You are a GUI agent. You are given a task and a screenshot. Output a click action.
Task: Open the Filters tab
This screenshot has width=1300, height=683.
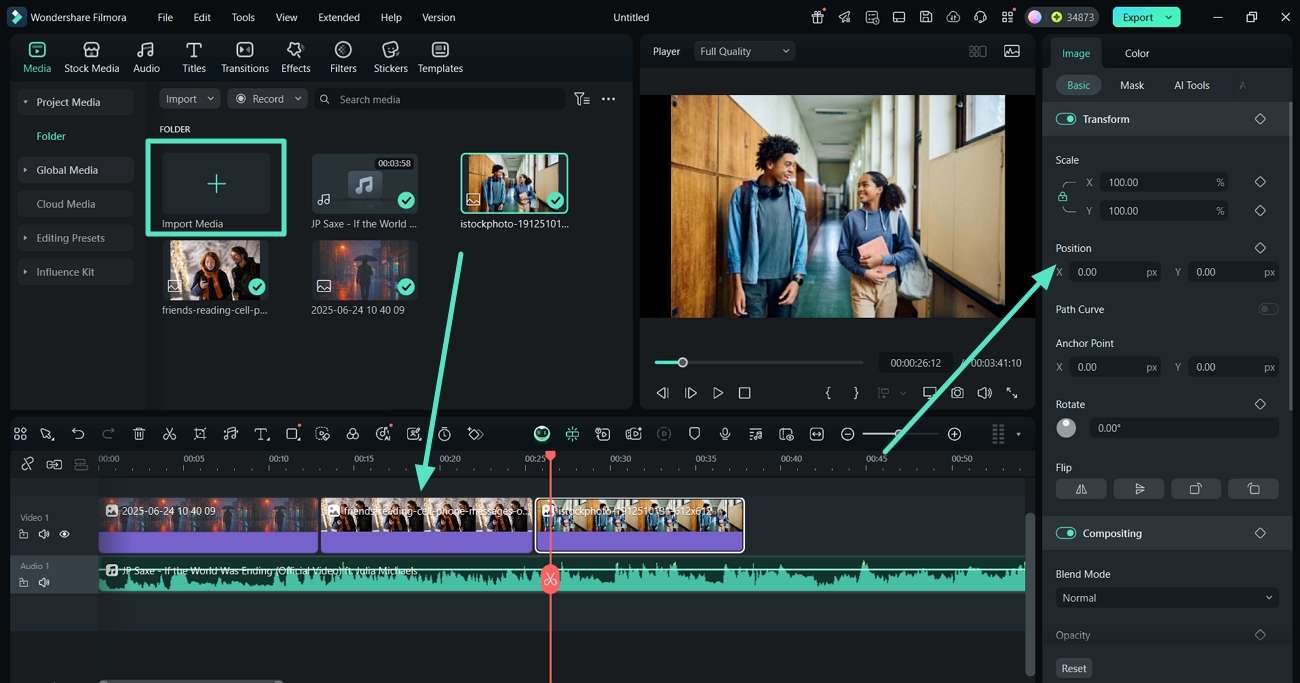point(343,58)
